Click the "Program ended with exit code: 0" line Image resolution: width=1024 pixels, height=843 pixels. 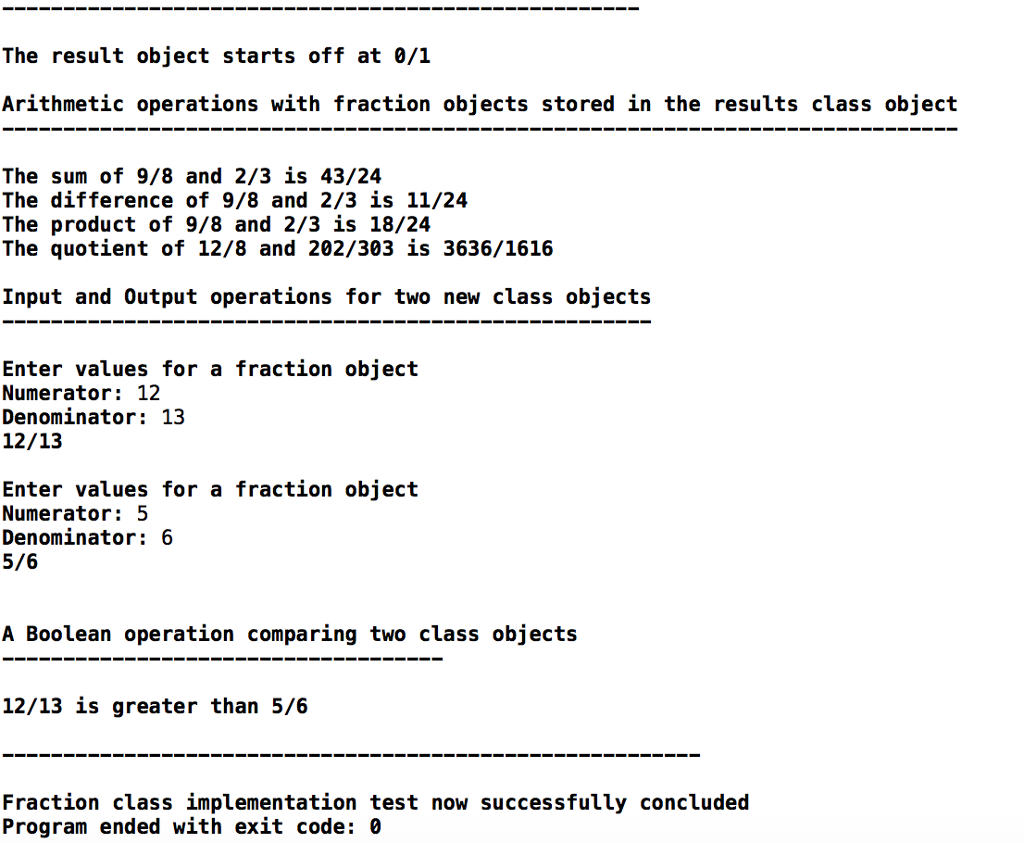191,827
